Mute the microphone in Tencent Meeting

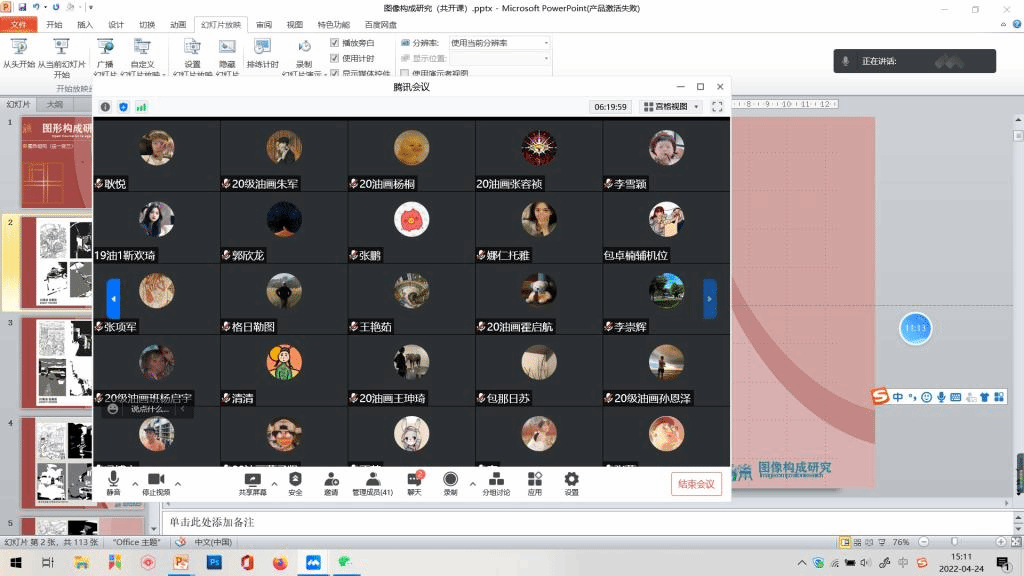coord(113,484)
